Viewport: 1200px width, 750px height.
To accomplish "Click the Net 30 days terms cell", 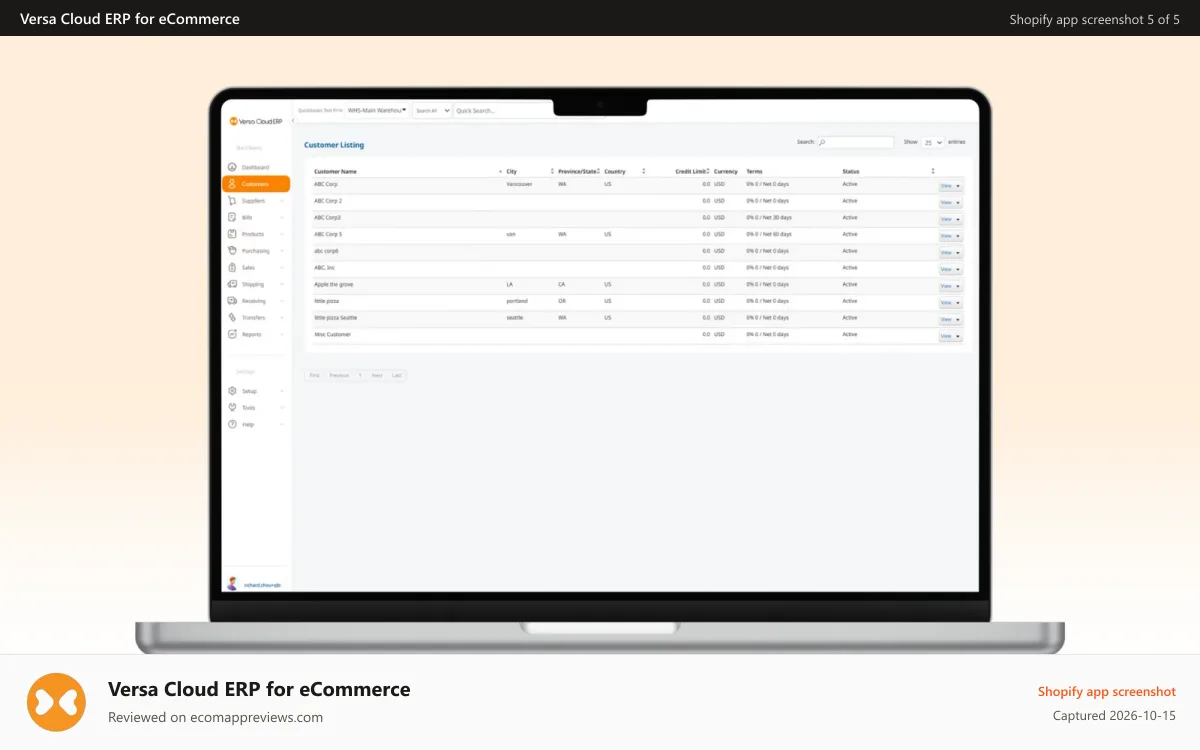I will pyautogui.click(x=769, y=217).
